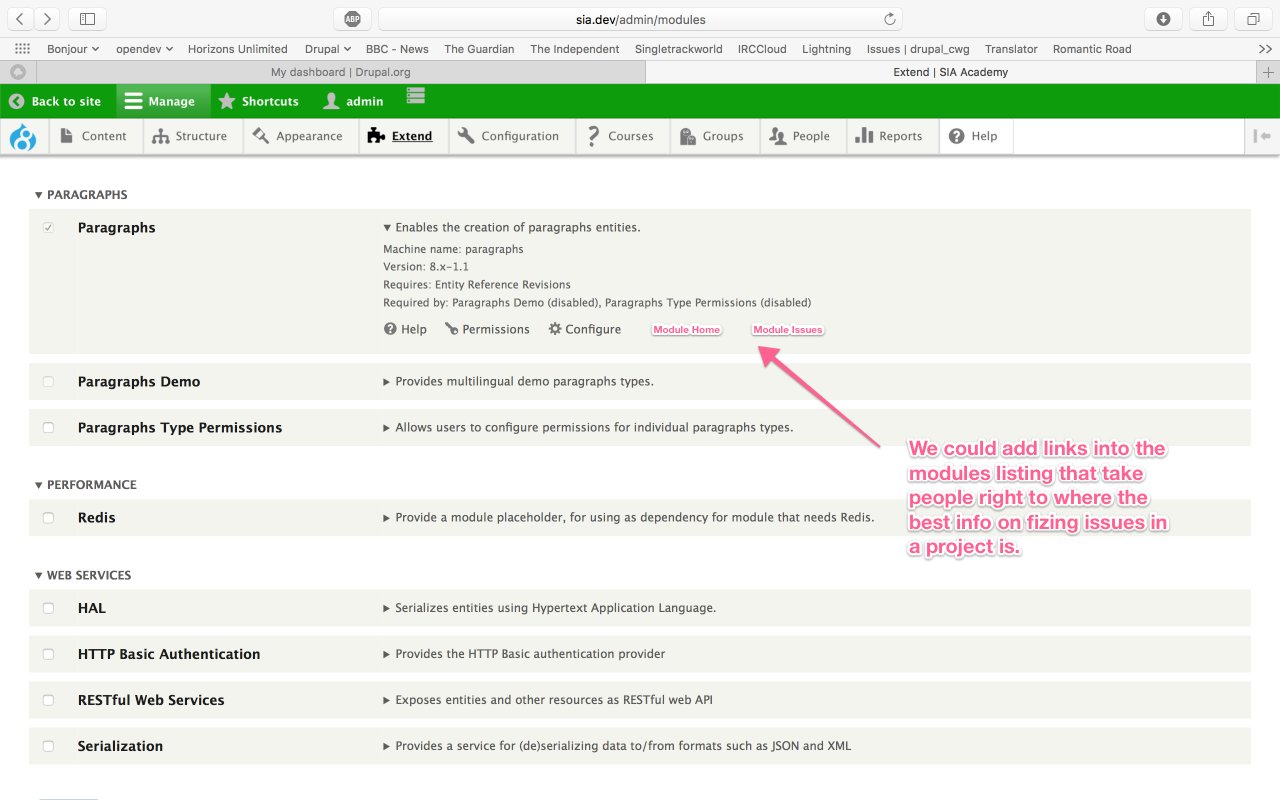The width and height of the screenshot is (1280, 800).
Task: Click the sia.dev address bar
Action: 640,19
